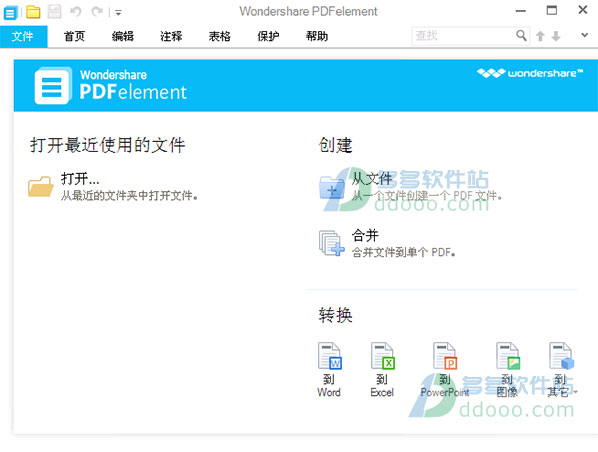Maximize the PDFelement window

pos(551,10)
